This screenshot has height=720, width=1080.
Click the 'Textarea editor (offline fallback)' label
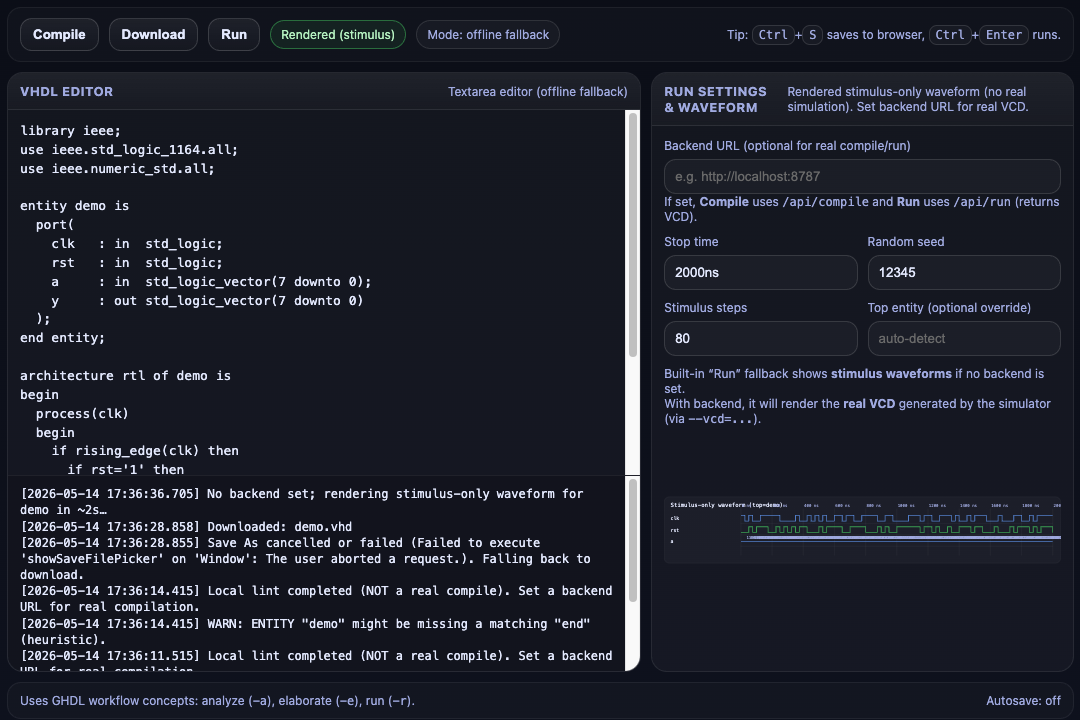pos(537,92)
